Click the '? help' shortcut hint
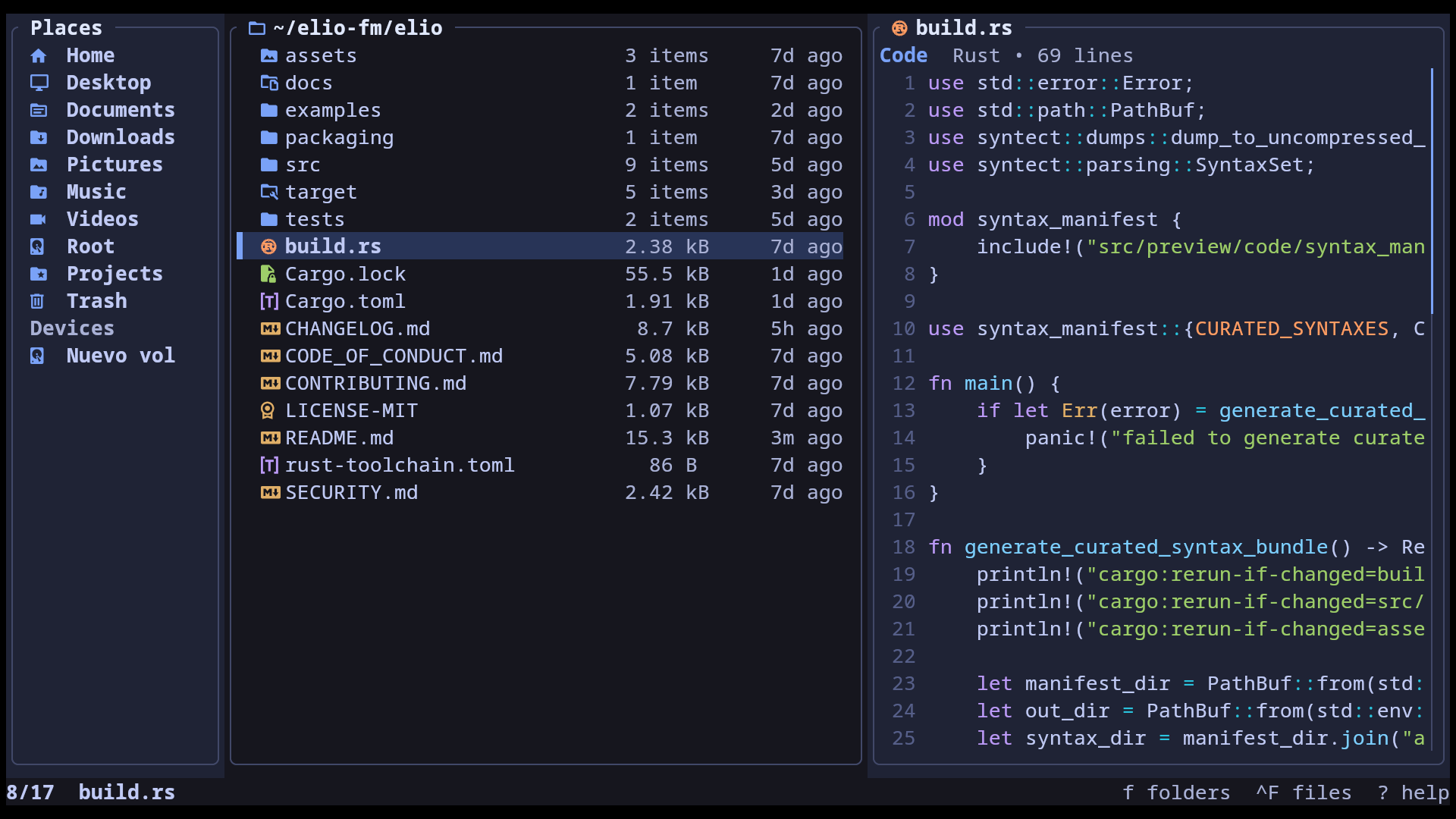 click(1413, 793)
